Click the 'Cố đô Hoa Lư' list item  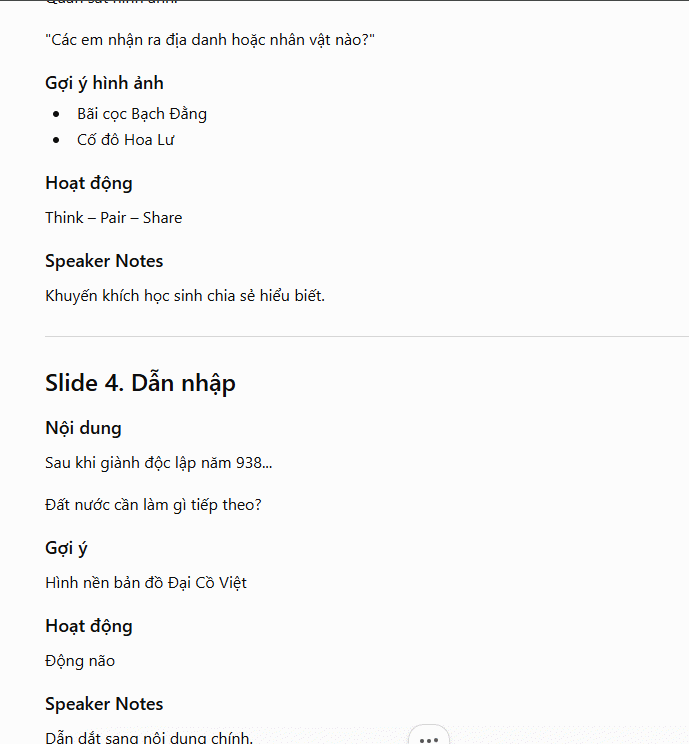pyautogui.click(x=126, y=140)
